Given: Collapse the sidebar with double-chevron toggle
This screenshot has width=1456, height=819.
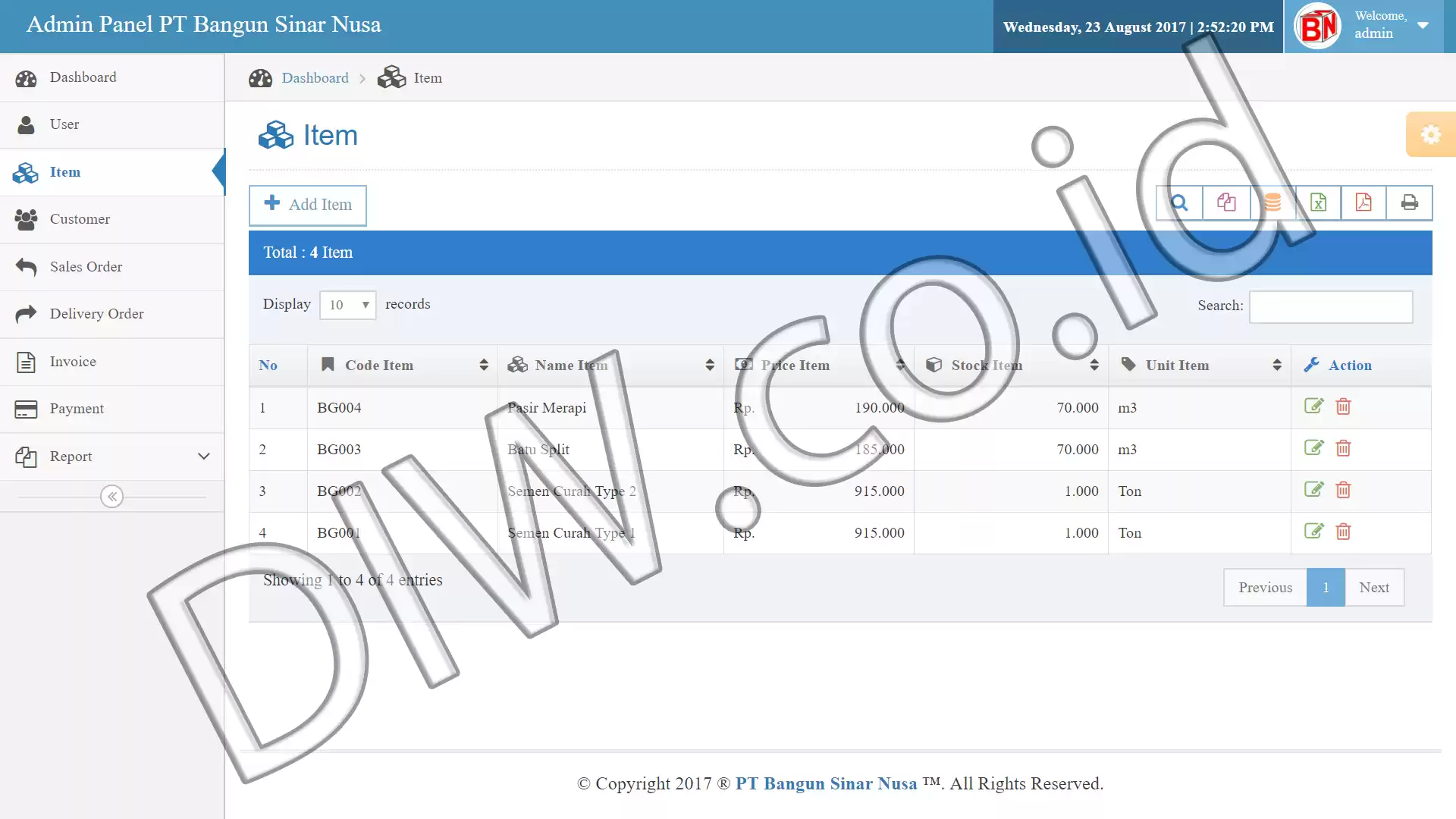Looking at the screenshot, I should [x=112, y=497].
